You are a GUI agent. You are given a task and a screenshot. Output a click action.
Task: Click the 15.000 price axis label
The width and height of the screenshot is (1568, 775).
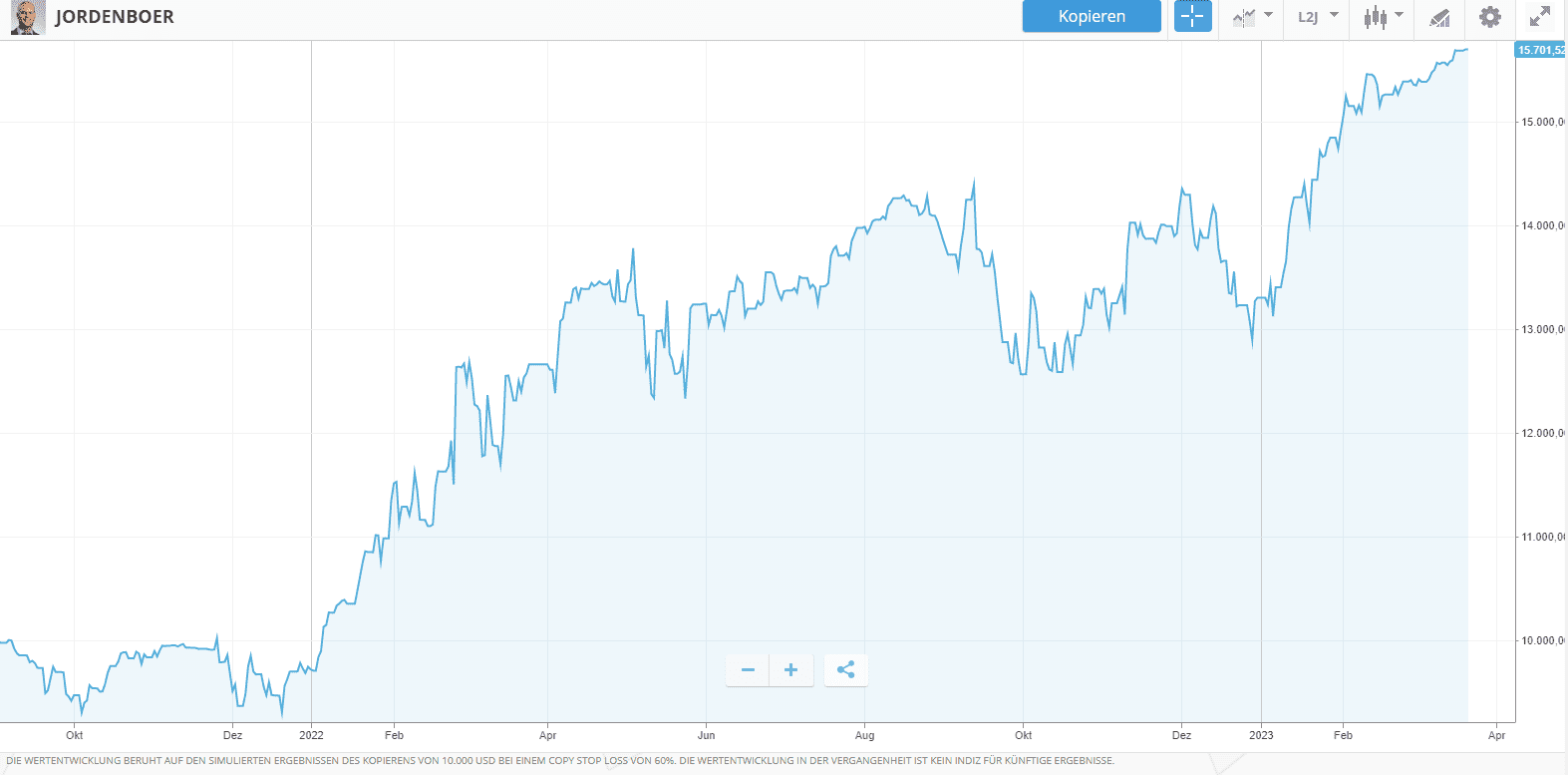pos(1541,122)
